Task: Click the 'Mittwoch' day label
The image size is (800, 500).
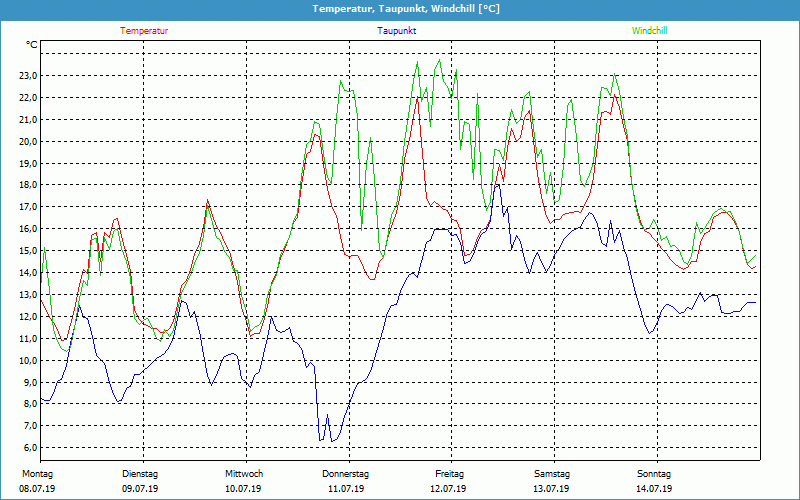Action: pyautogui.click(x=244, y=474)
